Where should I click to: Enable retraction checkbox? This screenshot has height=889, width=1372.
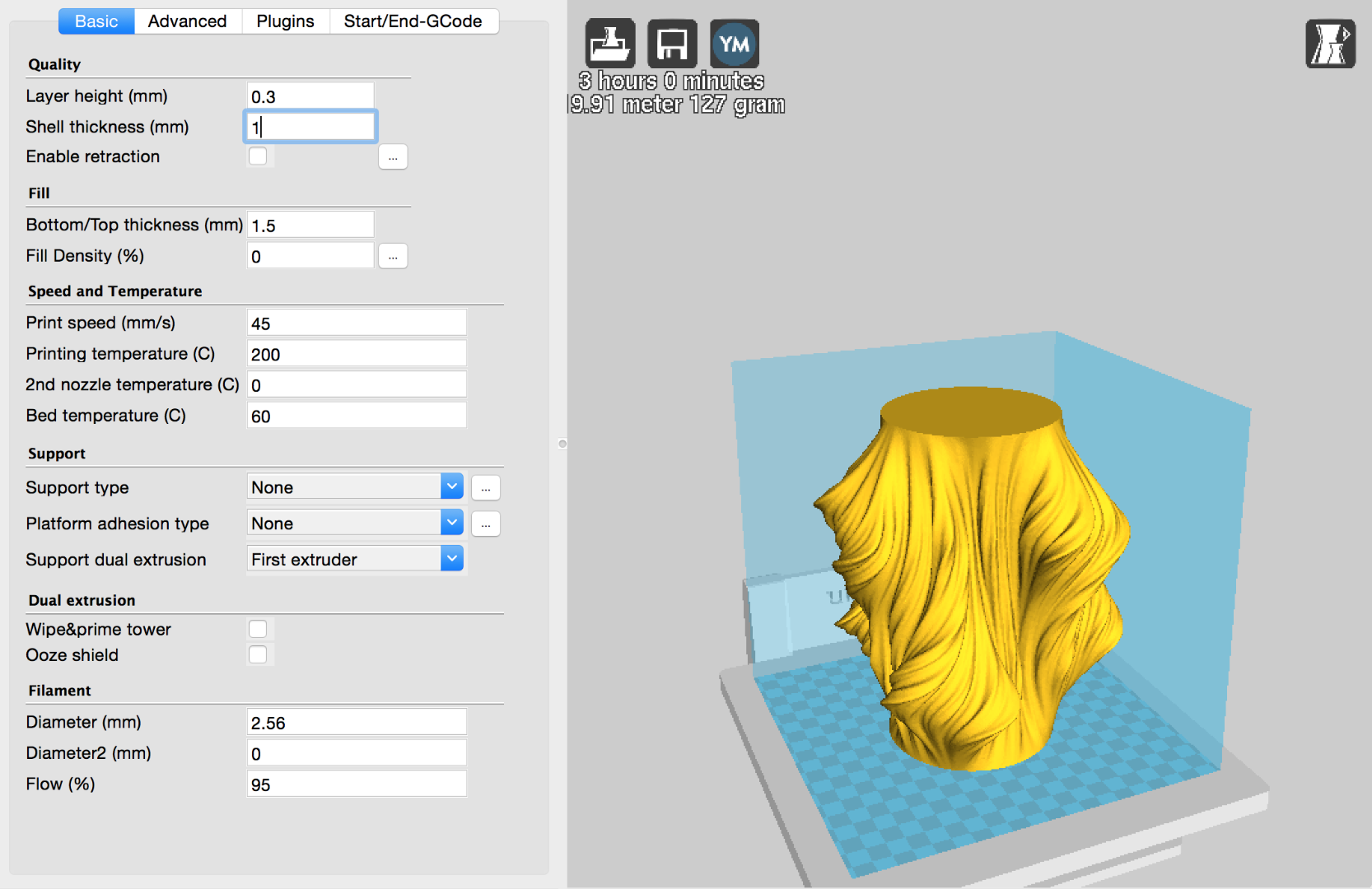pos(259,156)
